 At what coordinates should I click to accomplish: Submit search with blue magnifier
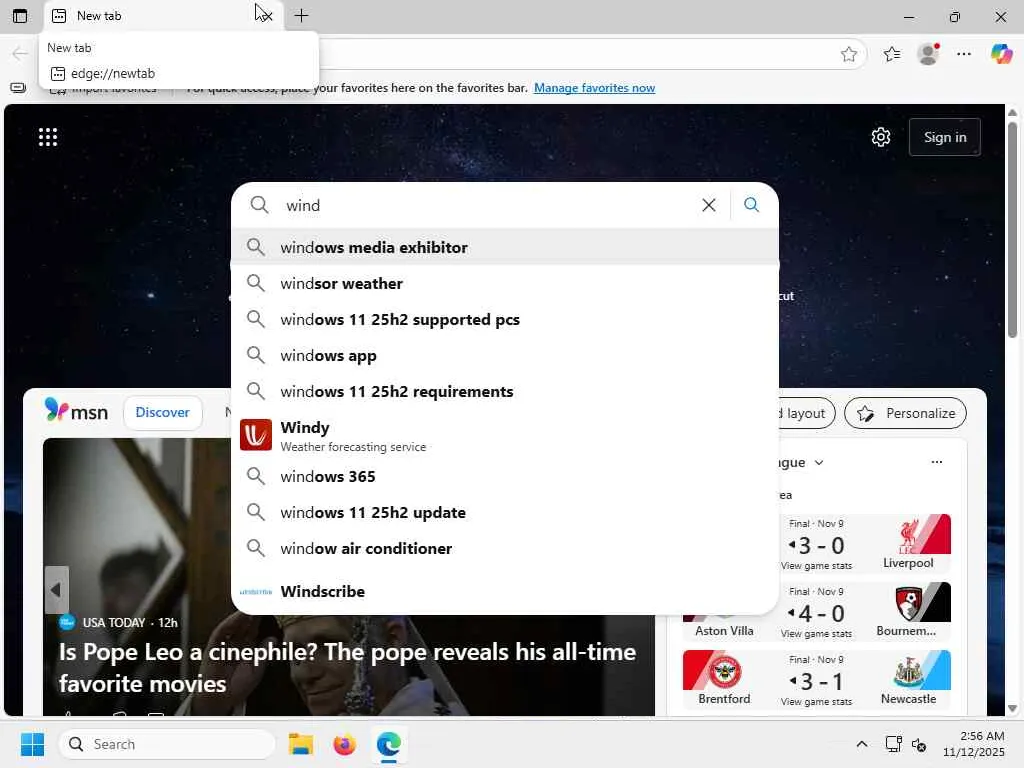(x=752, y=205)
